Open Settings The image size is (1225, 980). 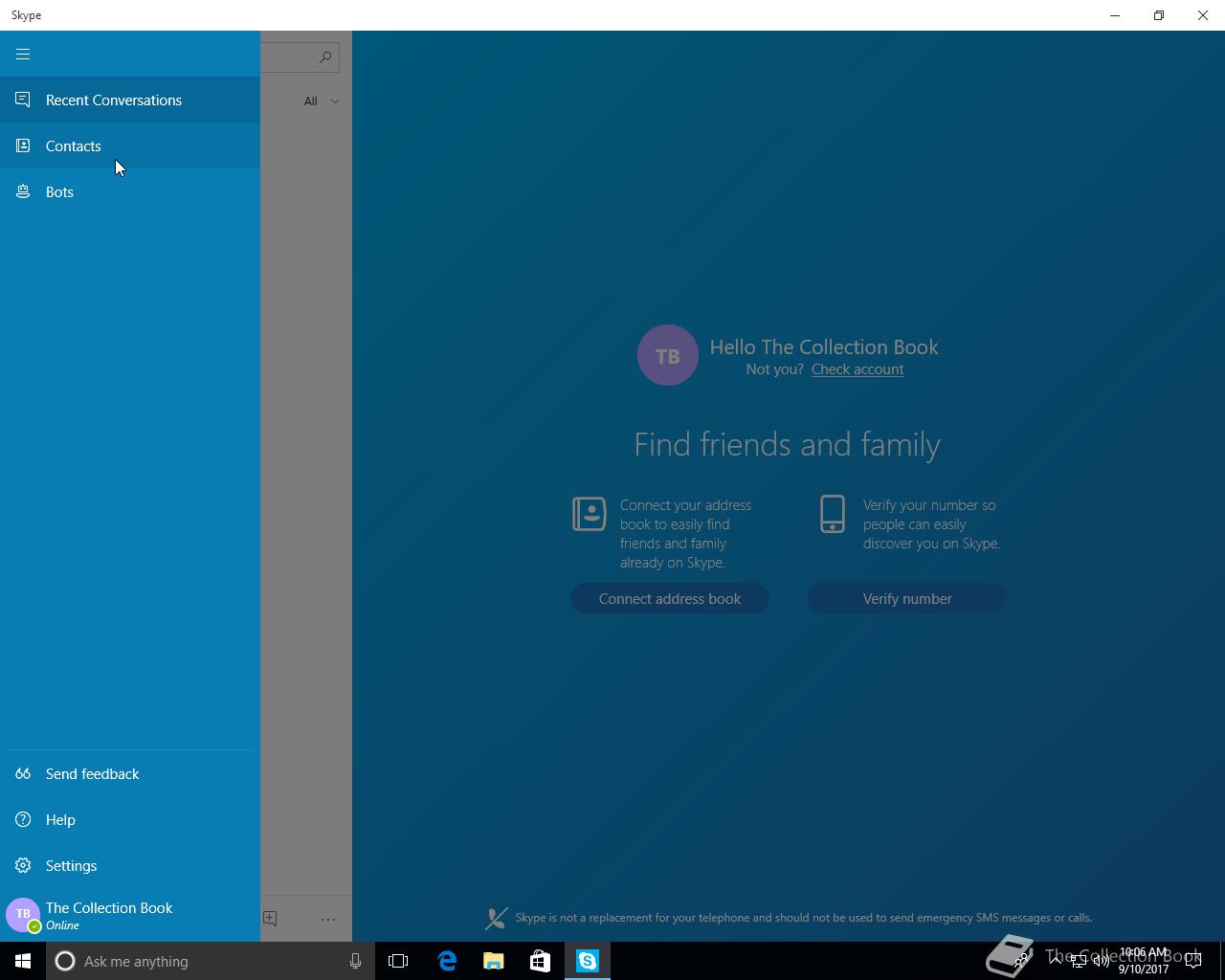tap(130, 865)
